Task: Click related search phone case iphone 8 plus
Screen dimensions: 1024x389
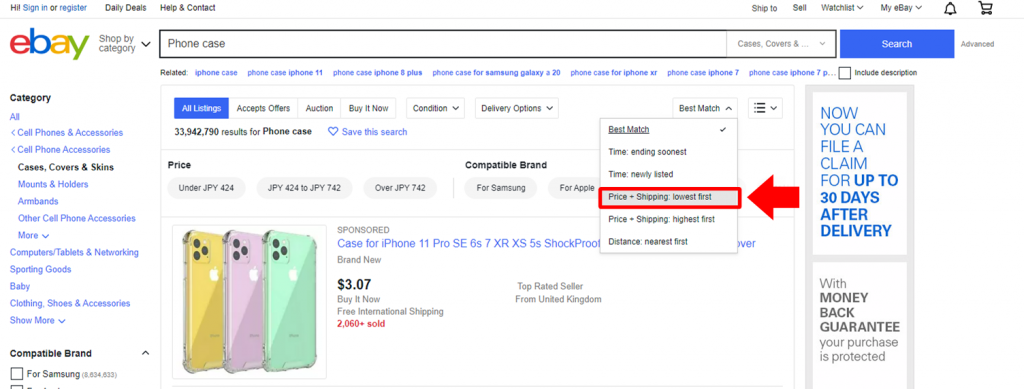Action: click(x=377, y=72)
